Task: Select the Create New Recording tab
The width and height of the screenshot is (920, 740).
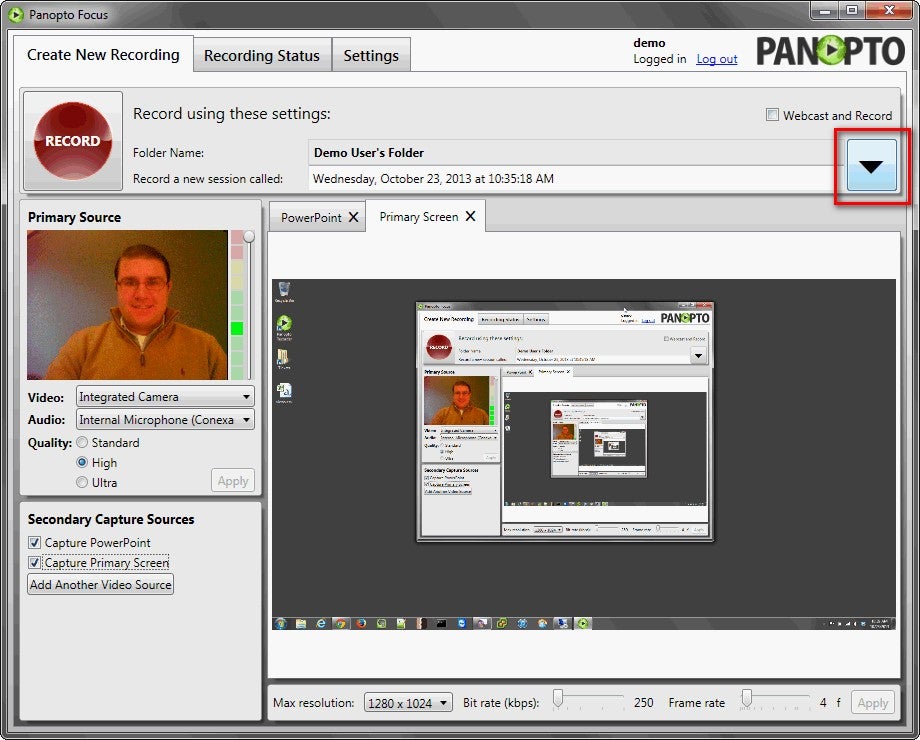Action: tap(103, 55)
